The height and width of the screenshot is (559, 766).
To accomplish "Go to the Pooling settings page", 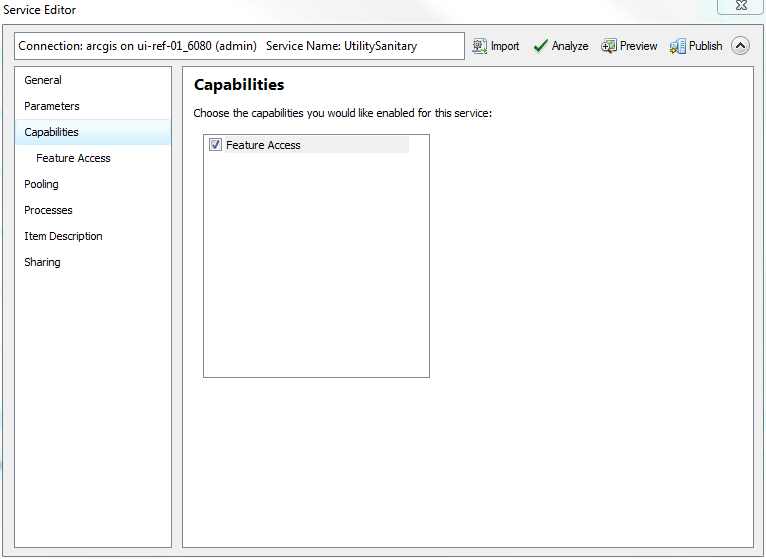I will tap(93, 184).
